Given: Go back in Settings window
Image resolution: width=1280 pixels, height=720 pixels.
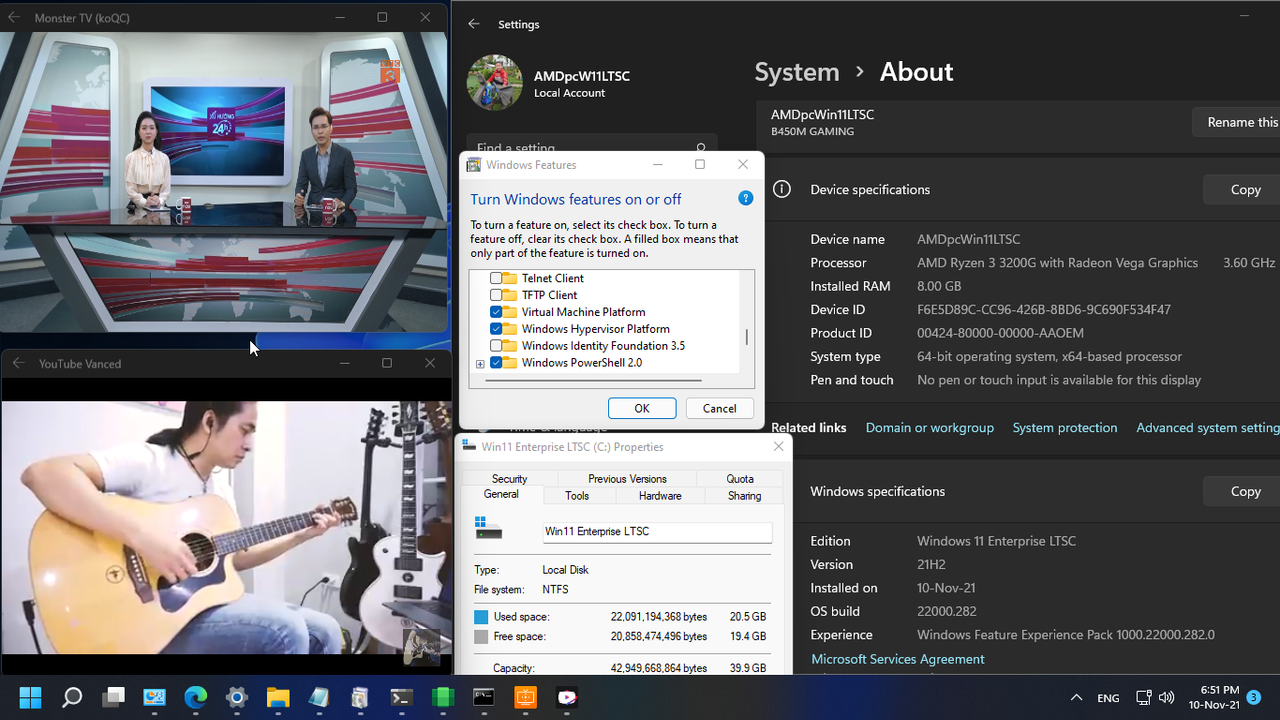Looking at the screenshot, I should pos(474,24).
